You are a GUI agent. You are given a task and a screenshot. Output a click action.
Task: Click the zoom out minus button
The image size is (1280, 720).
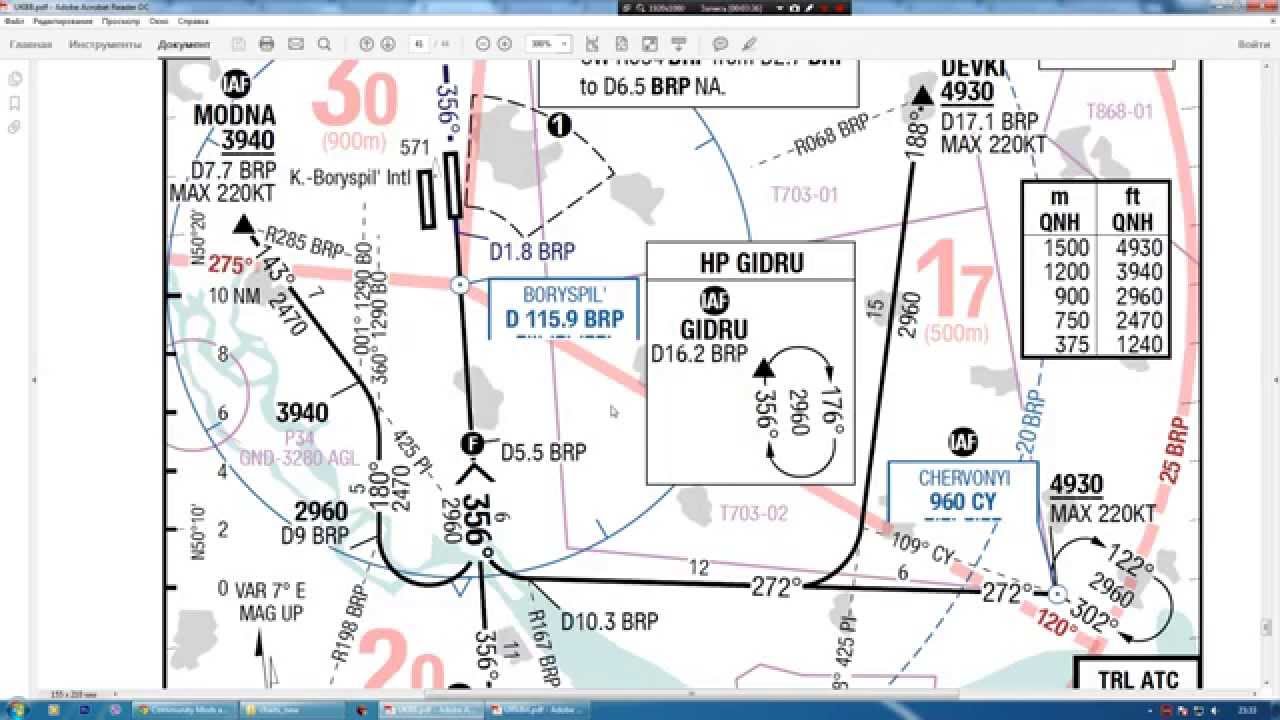point(483,44)
